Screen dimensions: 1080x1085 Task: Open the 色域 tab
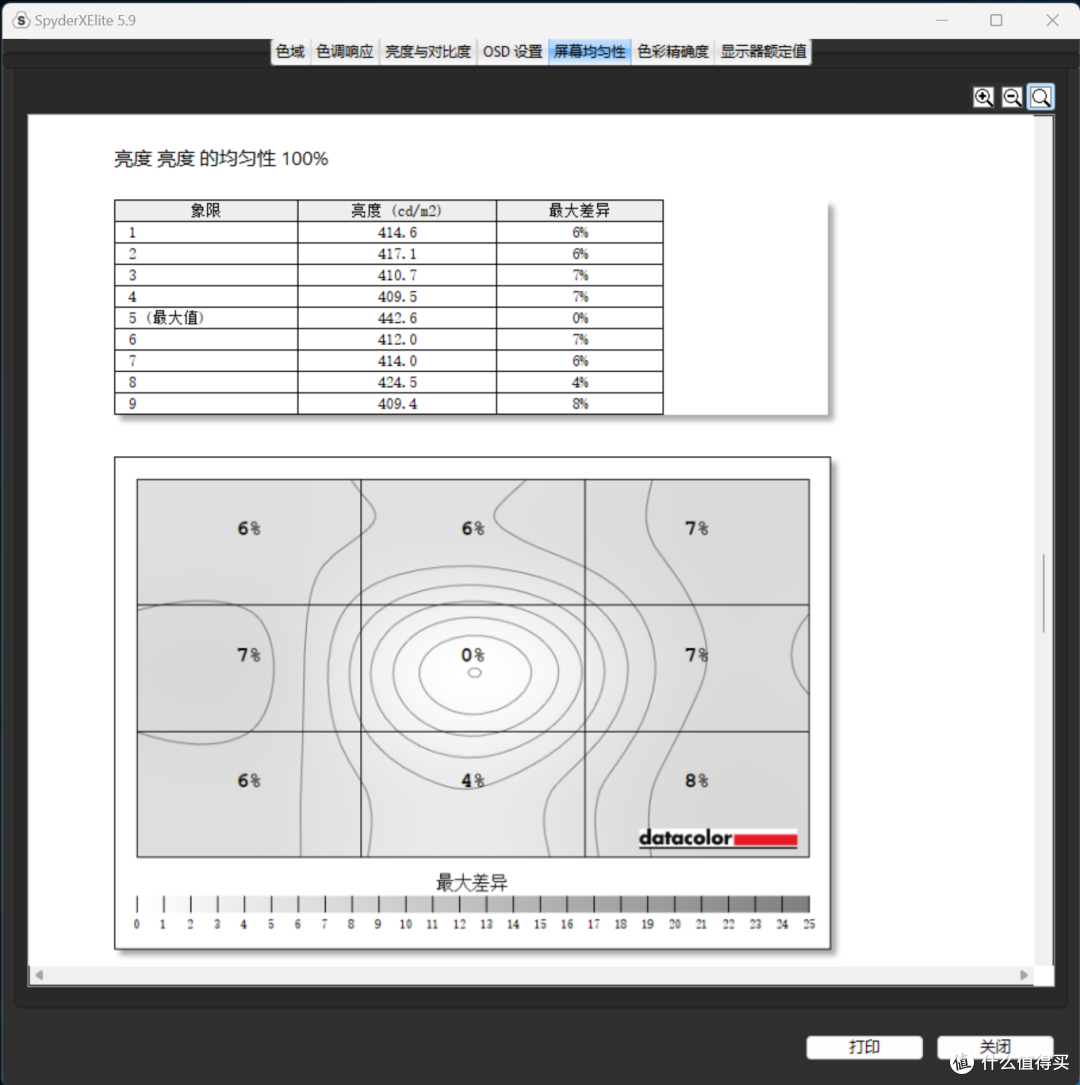[x=290, y=51]
